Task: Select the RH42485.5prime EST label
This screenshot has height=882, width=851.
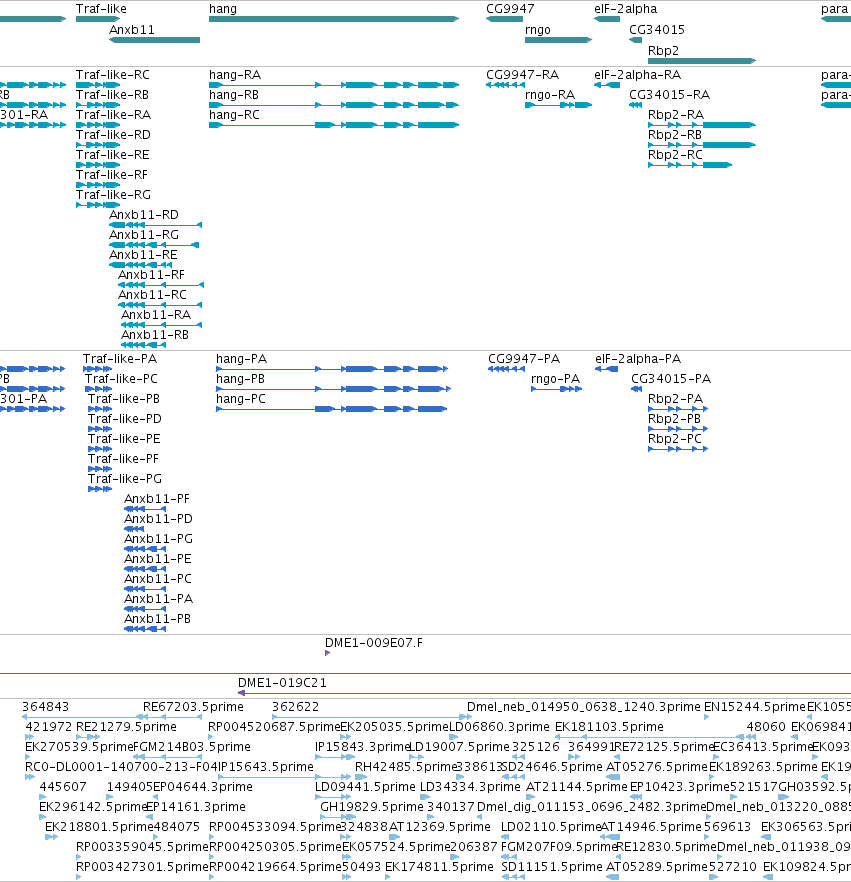Action: coord(406,767)
